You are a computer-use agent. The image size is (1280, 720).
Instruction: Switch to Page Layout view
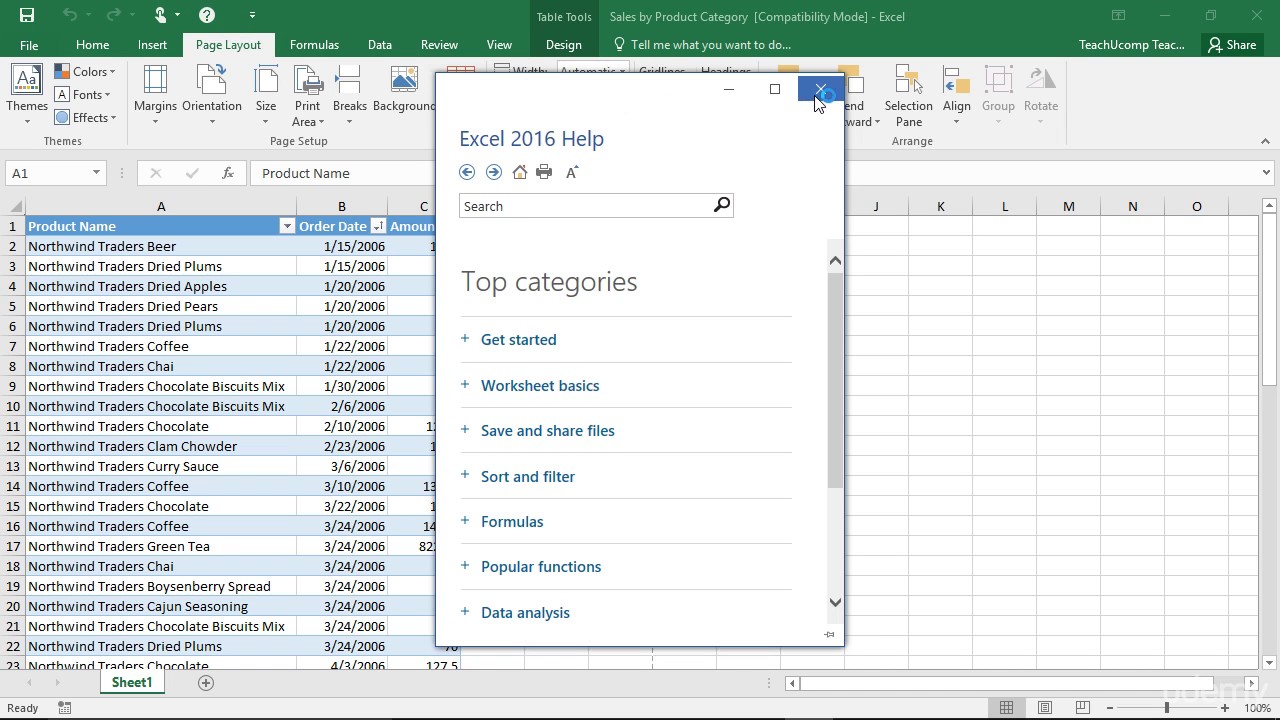[1045, 708]
